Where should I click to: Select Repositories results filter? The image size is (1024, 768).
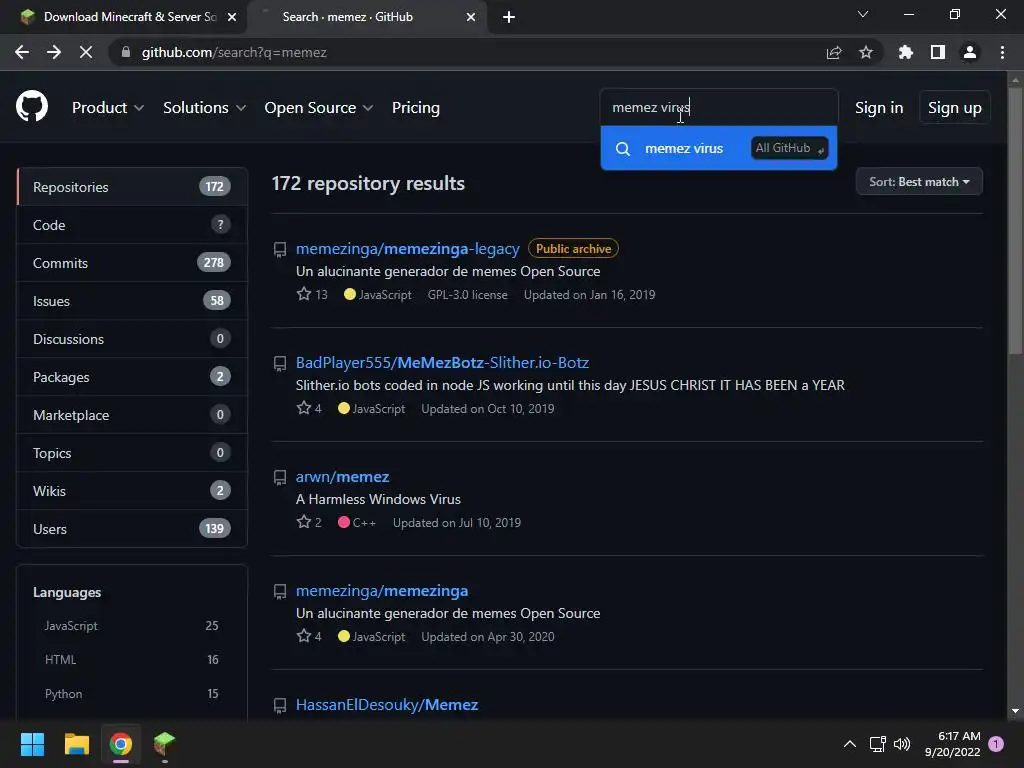[x=132, y=187]
